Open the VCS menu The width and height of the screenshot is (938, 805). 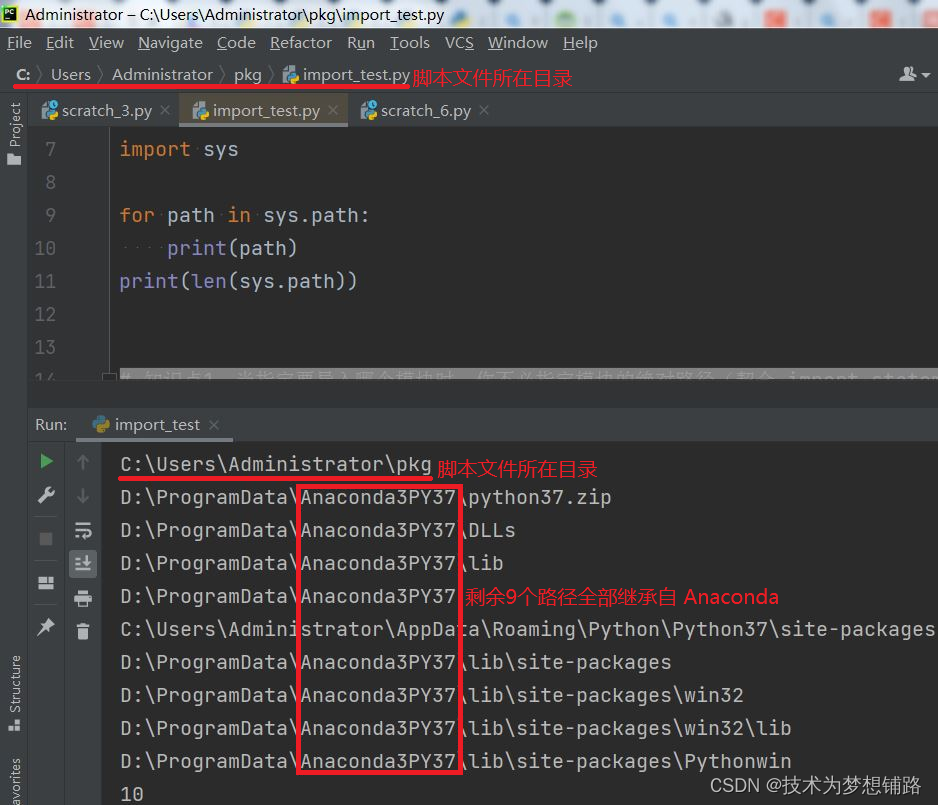(x=459, y=43)
